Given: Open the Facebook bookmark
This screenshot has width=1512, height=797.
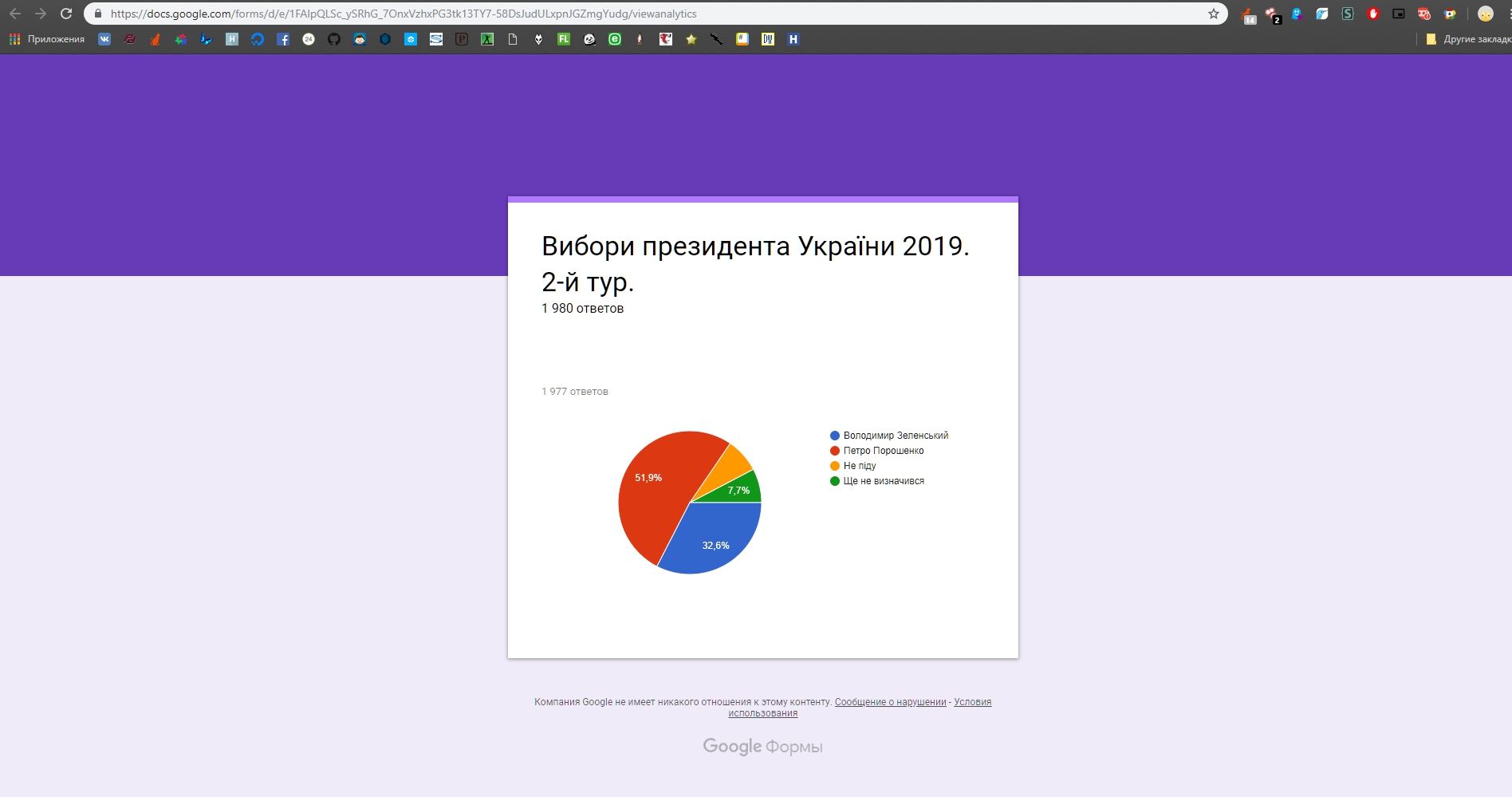Looking at the screenshot, I should [283, 39].
